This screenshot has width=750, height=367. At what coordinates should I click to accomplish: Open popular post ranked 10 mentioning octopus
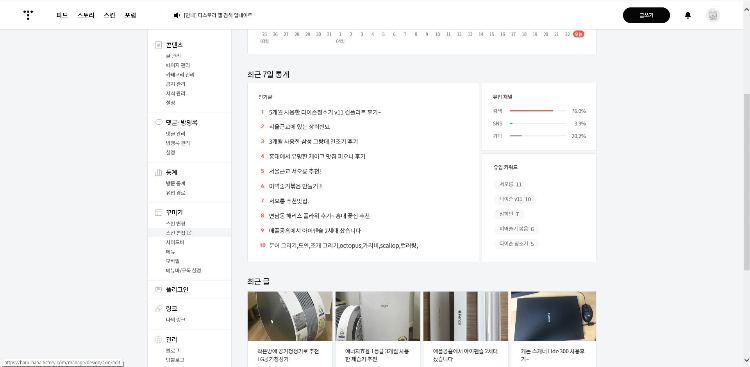coord(344,245)
